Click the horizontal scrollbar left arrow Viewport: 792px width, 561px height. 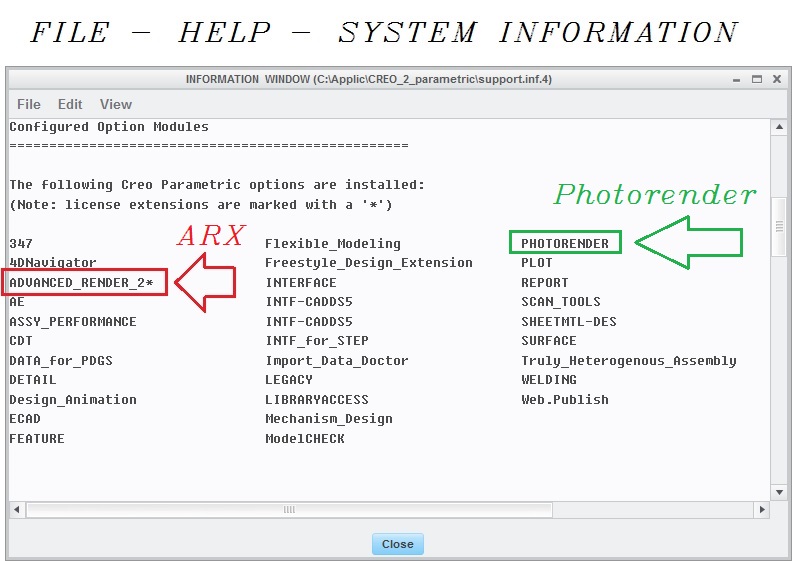pos(17,509)
